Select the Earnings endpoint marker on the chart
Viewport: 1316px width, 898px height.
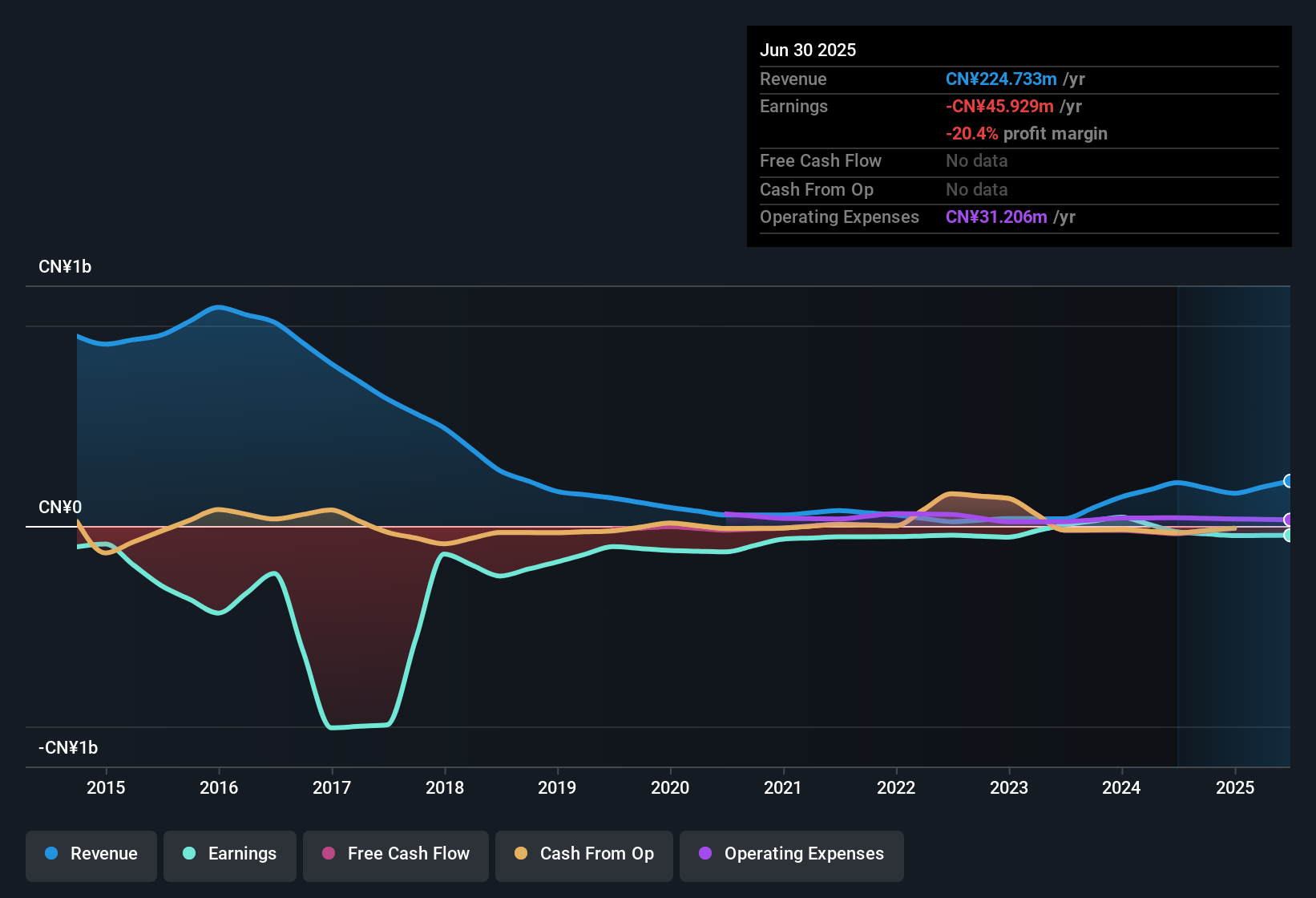tap(1289, 536)
